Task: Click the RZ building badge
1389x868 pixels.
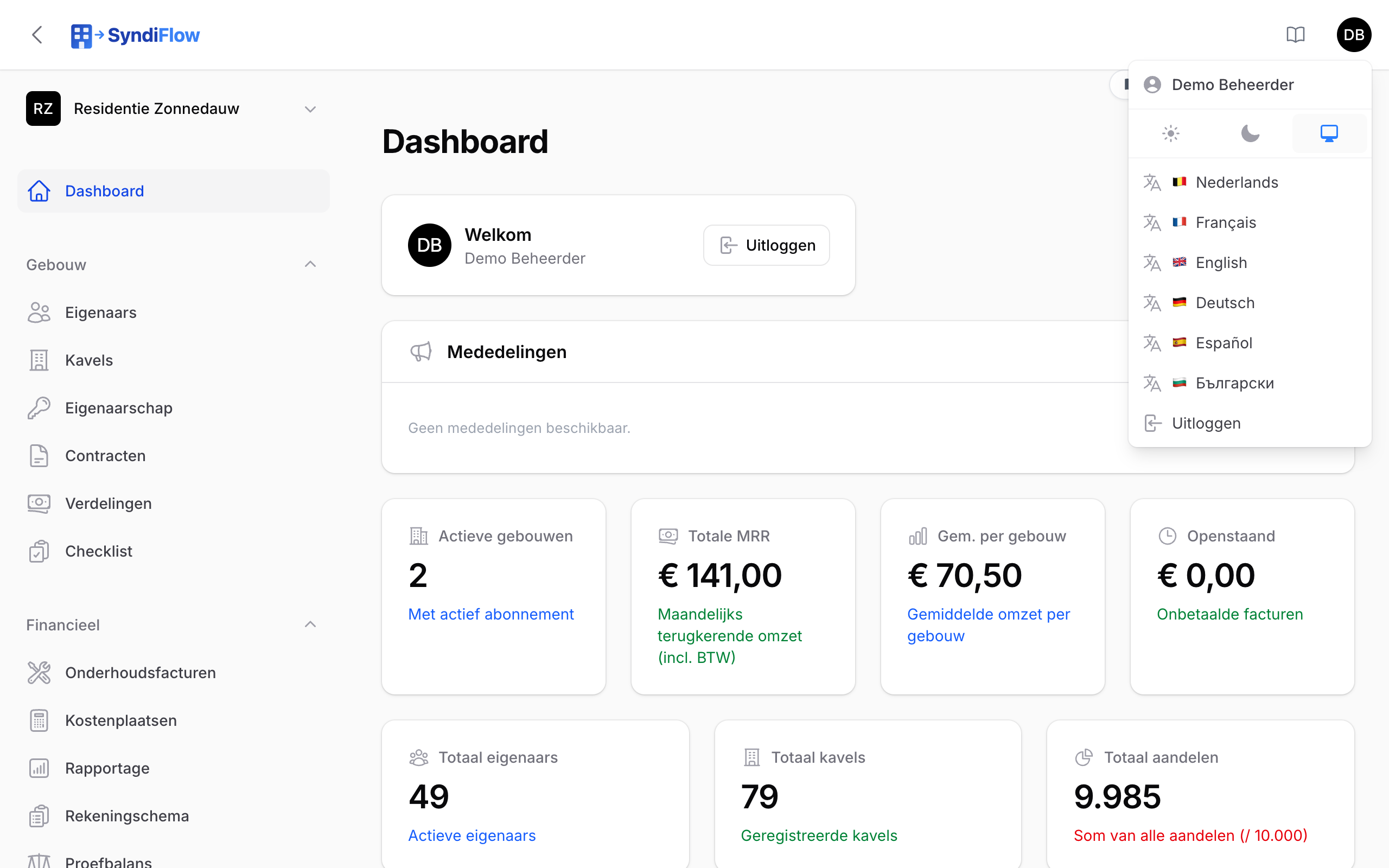Action: [43, 108]
